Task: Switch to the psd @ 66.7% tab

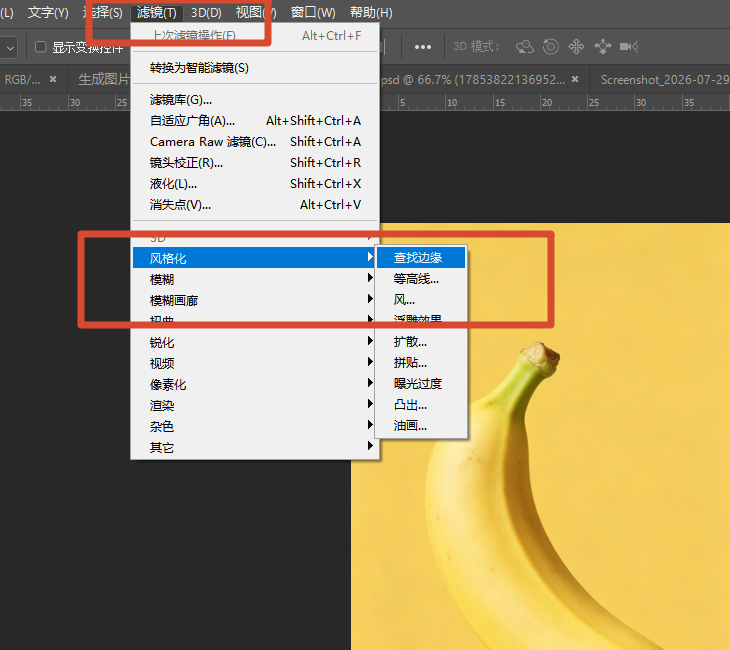Action: tap(473, 80)
